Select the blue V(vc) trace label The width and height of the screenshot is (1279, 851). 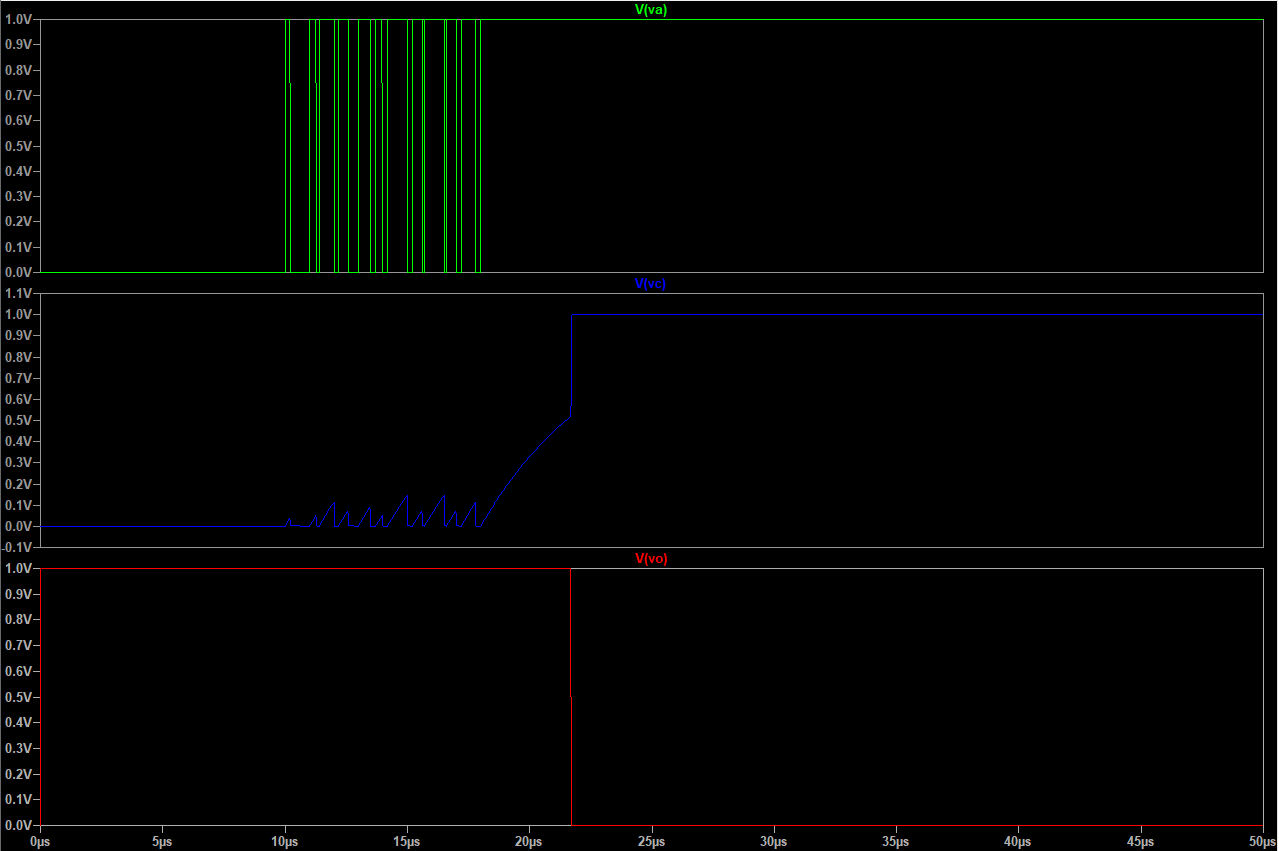tap(651, 283)
